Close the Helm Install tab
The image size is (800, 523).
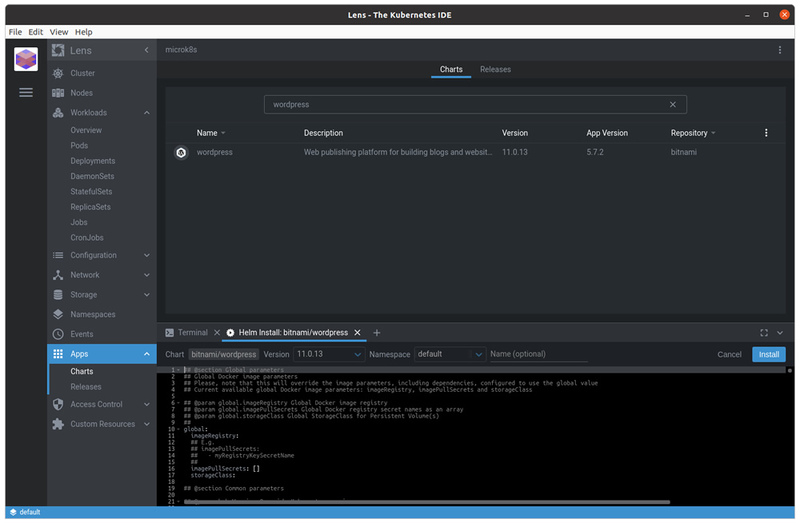(357, 333)
